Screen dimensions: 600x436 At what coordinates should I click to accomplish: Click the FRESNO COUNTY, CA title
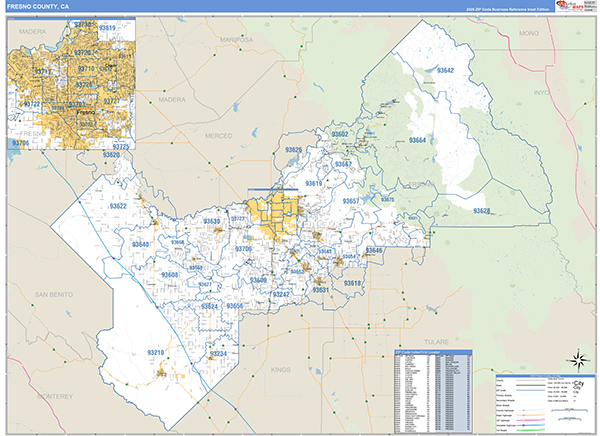click(x=40, y=6)
